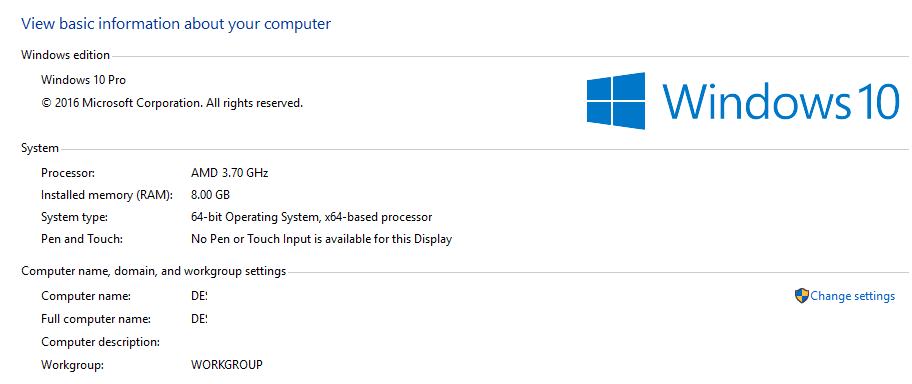Click the No Pen or Touch Input text
Screen dimensions: 912x384
pos(321,239)
